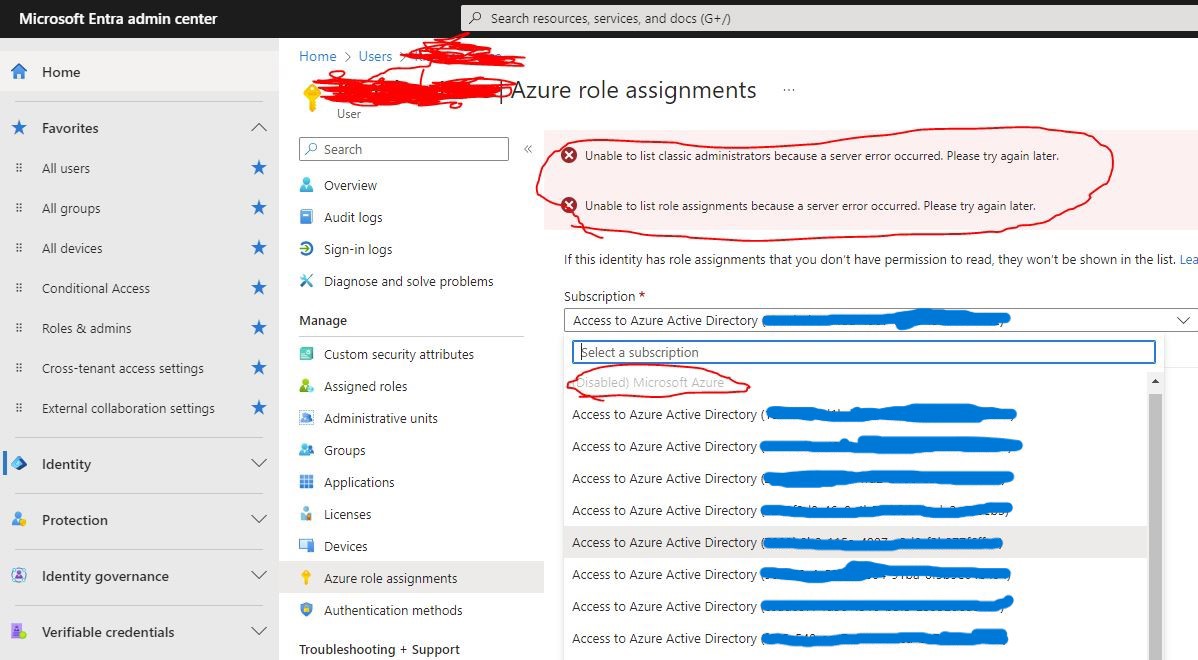Image resolution: width=1198 pixels, height=660 pixels.
Task: Select the Devices blade for this user
Action: coord(347,545)
